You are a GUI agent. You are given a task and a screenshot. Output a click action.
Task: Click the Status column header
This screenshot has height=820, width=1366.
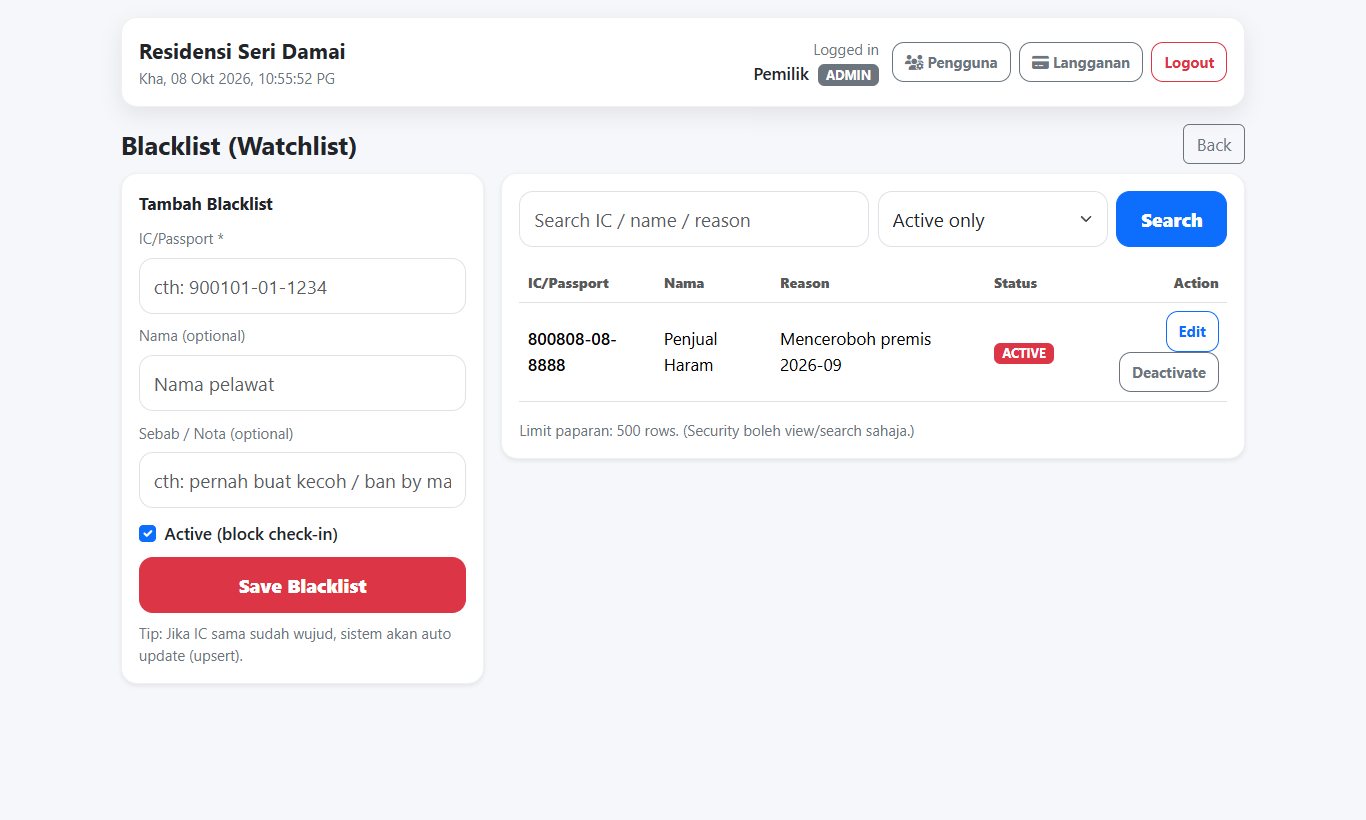coord(1015,283)
